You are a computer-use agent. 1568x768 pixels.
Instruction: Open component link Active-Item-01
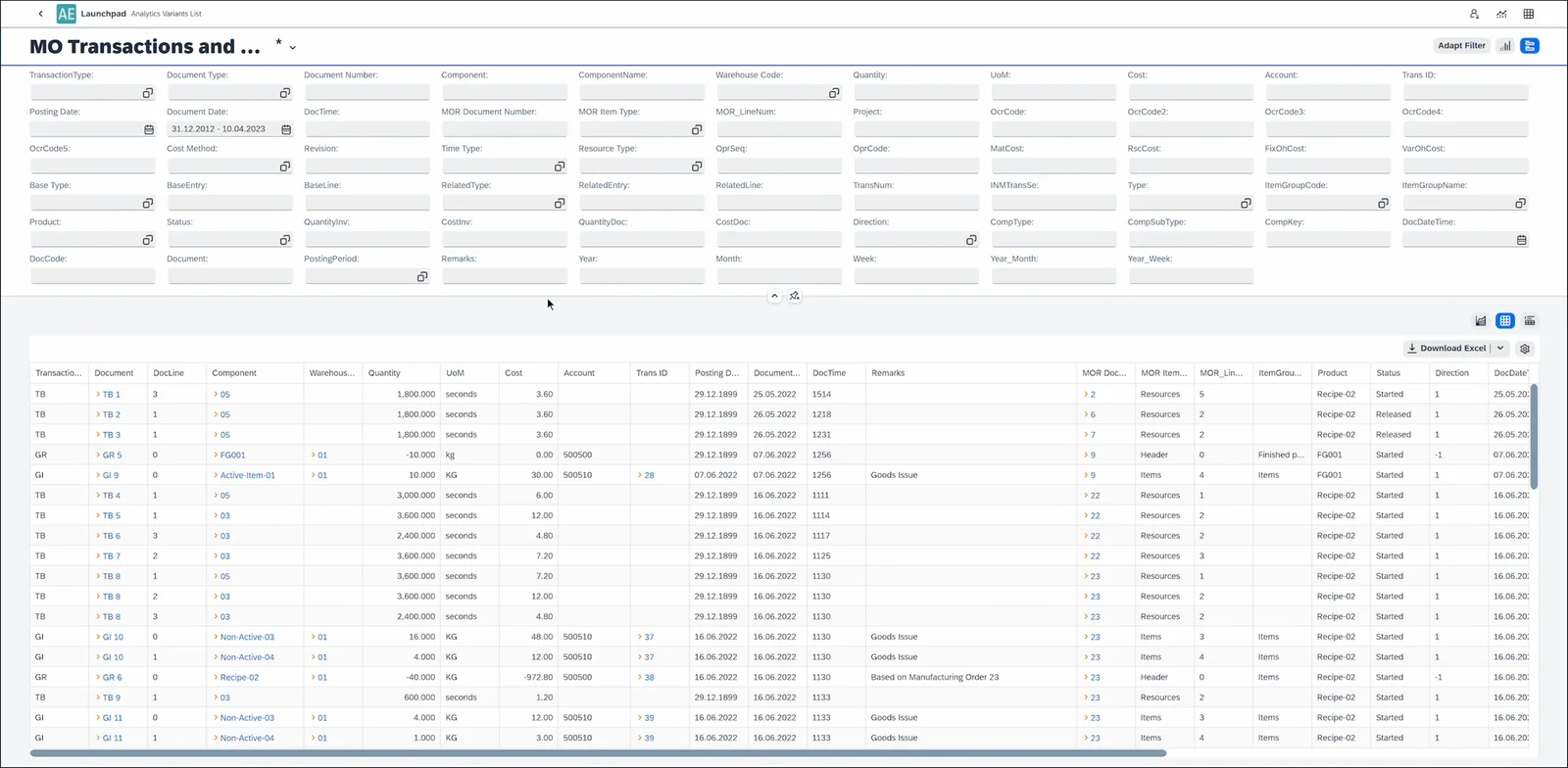click(x=247, y=476)
